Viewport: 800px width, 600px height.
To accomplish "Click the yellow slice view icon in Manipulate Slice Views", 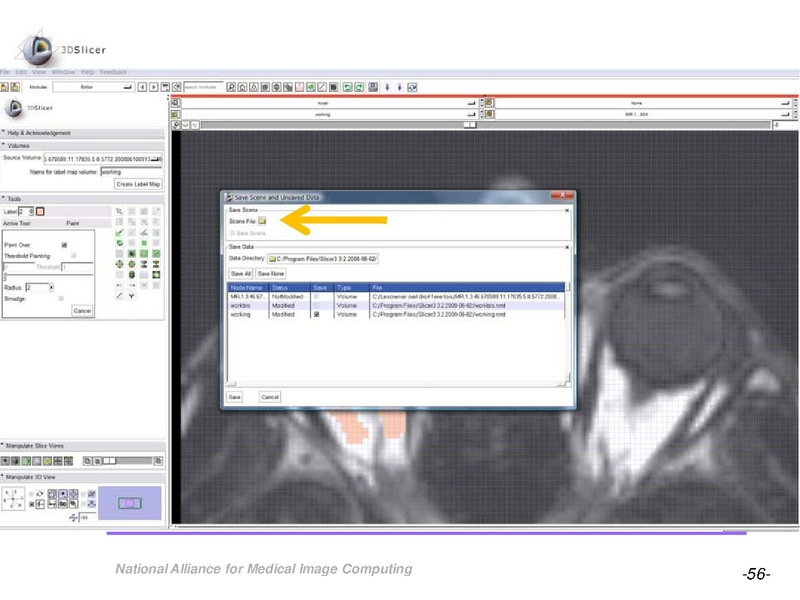I will [47, 461].
